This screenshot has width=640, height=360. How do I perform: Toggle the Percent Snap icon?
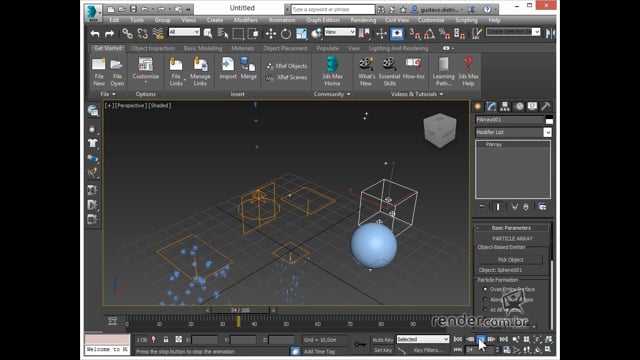click(444, 33)
